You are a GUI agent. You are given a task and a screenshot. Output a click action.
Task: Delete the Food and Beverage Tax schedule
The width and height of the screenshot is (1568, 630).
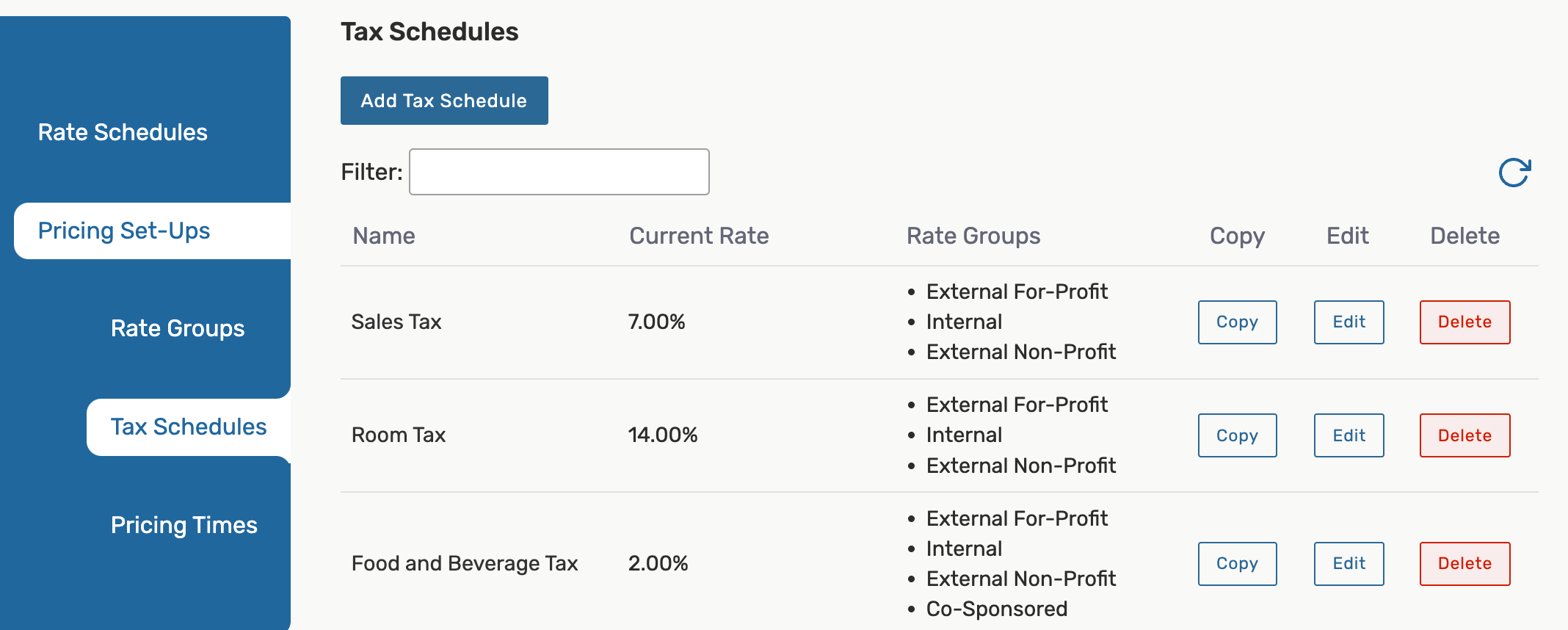coord(1464,564)
